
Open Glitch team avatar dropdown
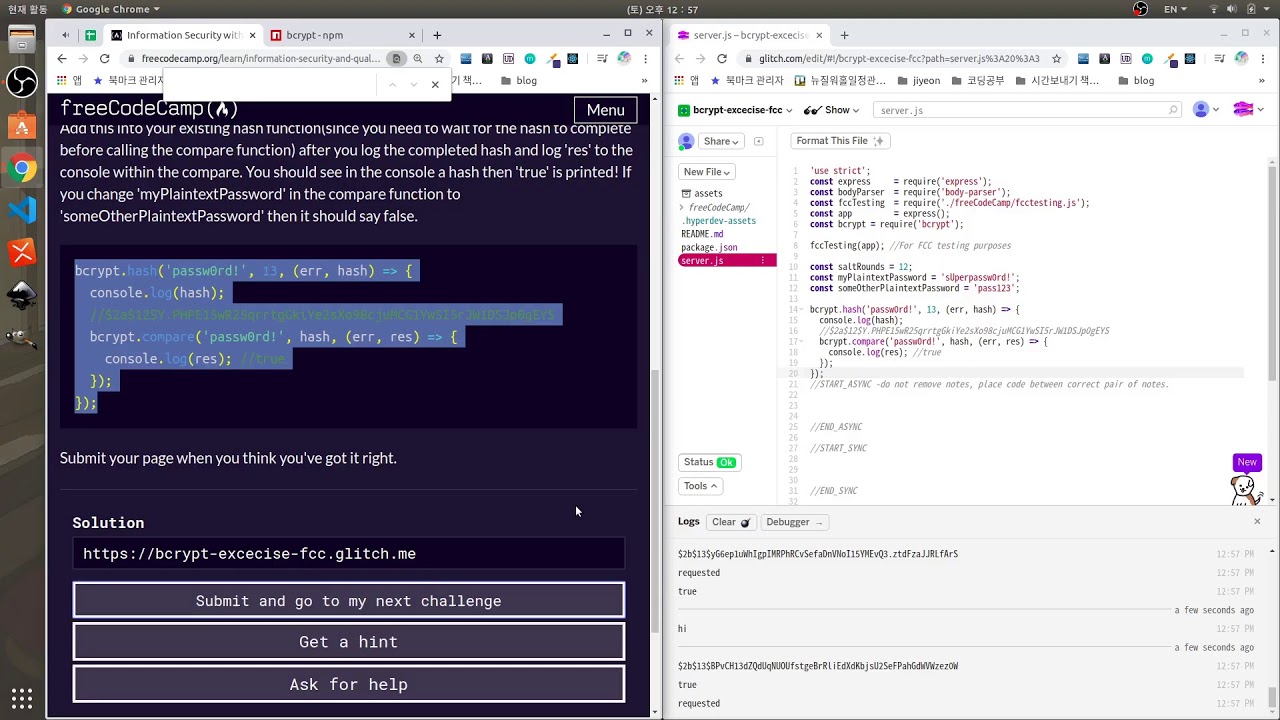pyautogui.click(x=1249, y=110)
